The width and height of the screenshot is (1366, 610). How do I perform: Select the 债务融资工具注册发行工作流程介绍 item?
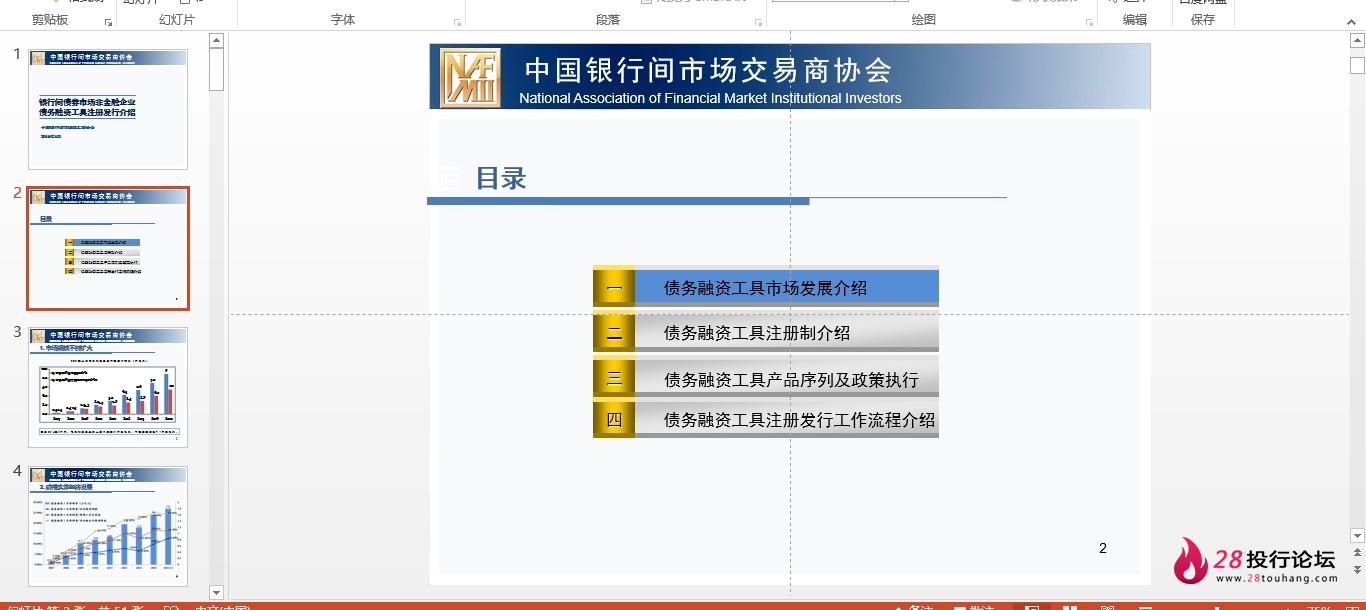799,420
